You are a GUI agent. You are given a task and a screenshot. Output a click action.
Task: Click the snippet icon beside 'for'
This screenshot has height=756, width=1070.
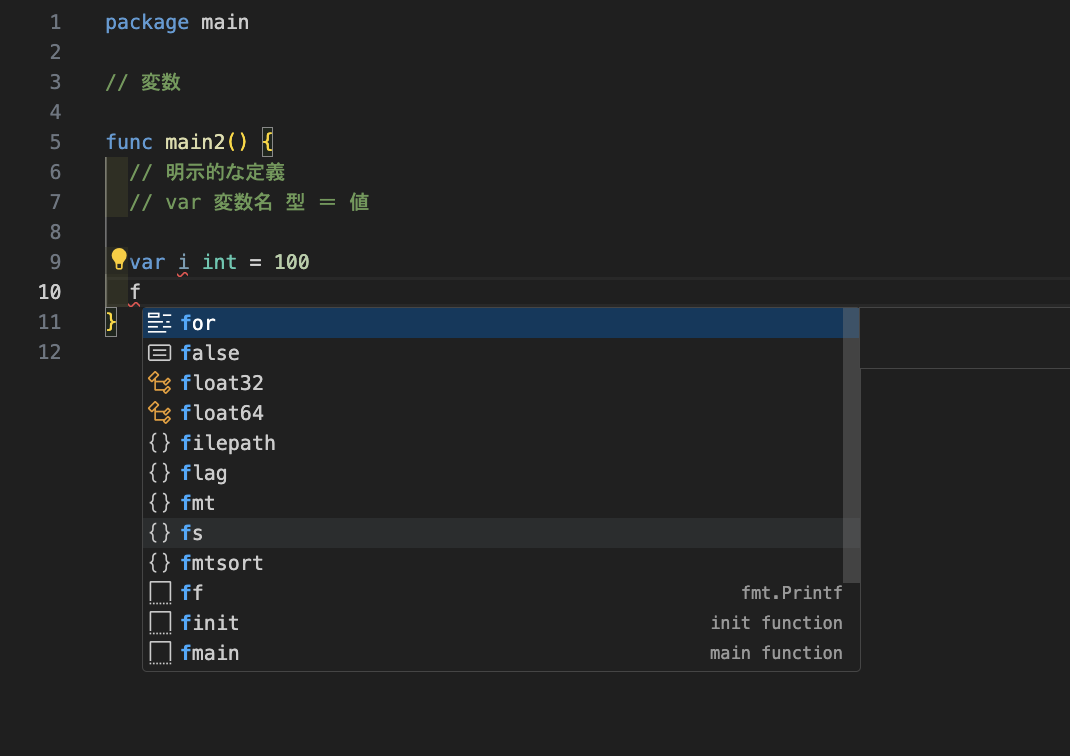point(160,323)
